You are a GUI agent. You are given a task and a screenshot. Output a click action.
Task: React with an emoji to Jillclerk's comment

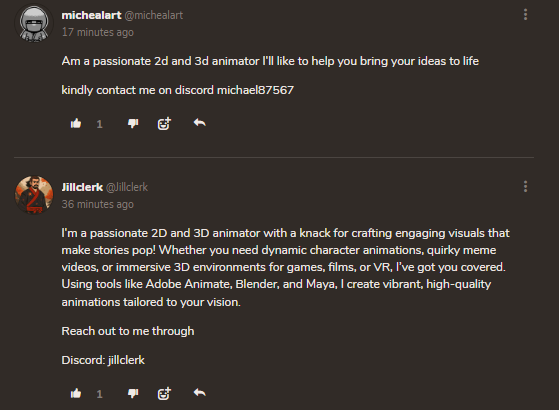(x=164, y=393)
